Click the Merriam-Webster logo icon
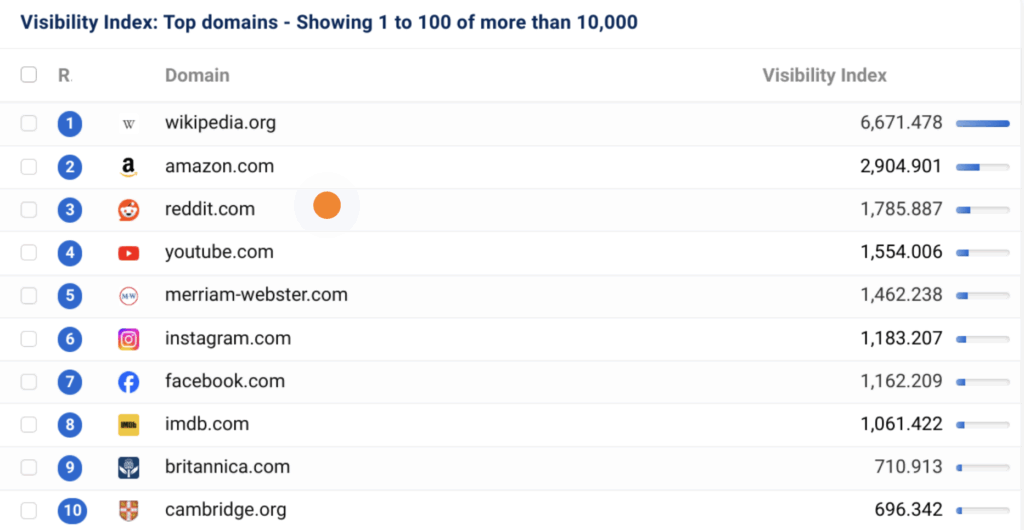 [x=128, y=296]
